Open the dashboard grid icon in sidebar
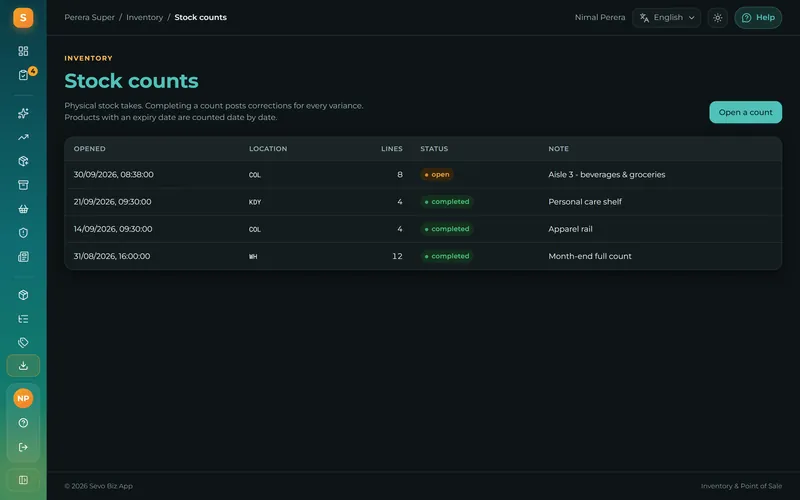800x500 pixels. tap(23, 51)
